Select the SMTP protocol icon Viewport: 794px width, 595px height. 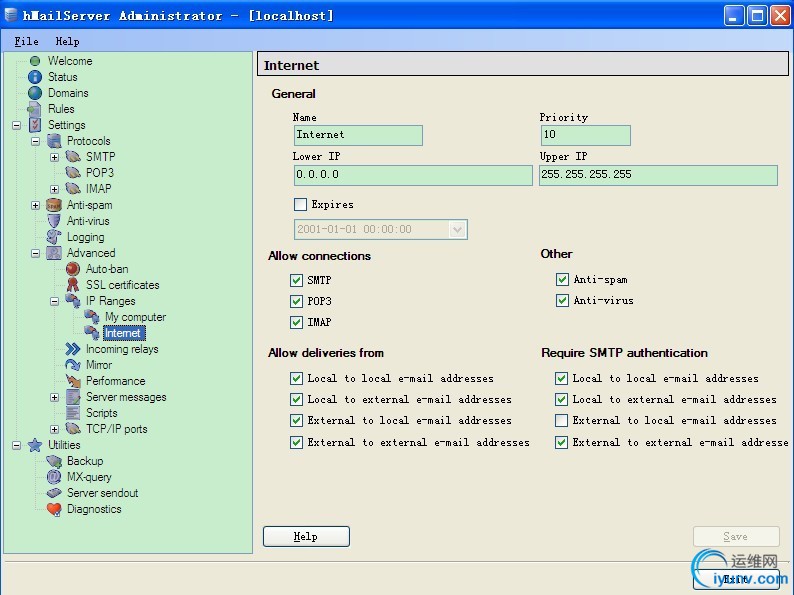click(73, 156)
